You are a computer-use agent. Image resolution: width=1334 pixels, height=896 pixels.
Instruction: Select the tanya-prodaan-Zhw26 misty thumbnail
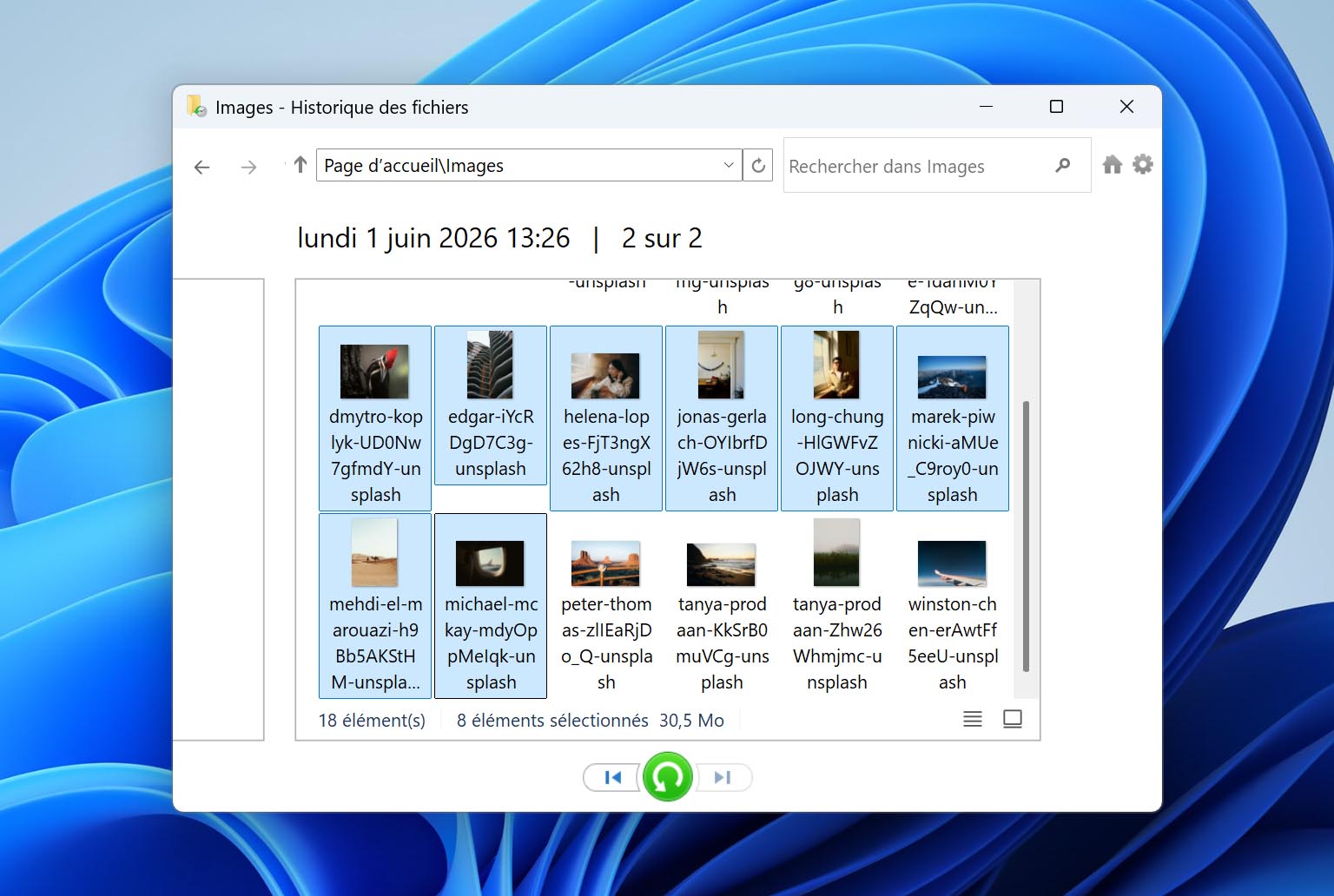pos(836,552)
